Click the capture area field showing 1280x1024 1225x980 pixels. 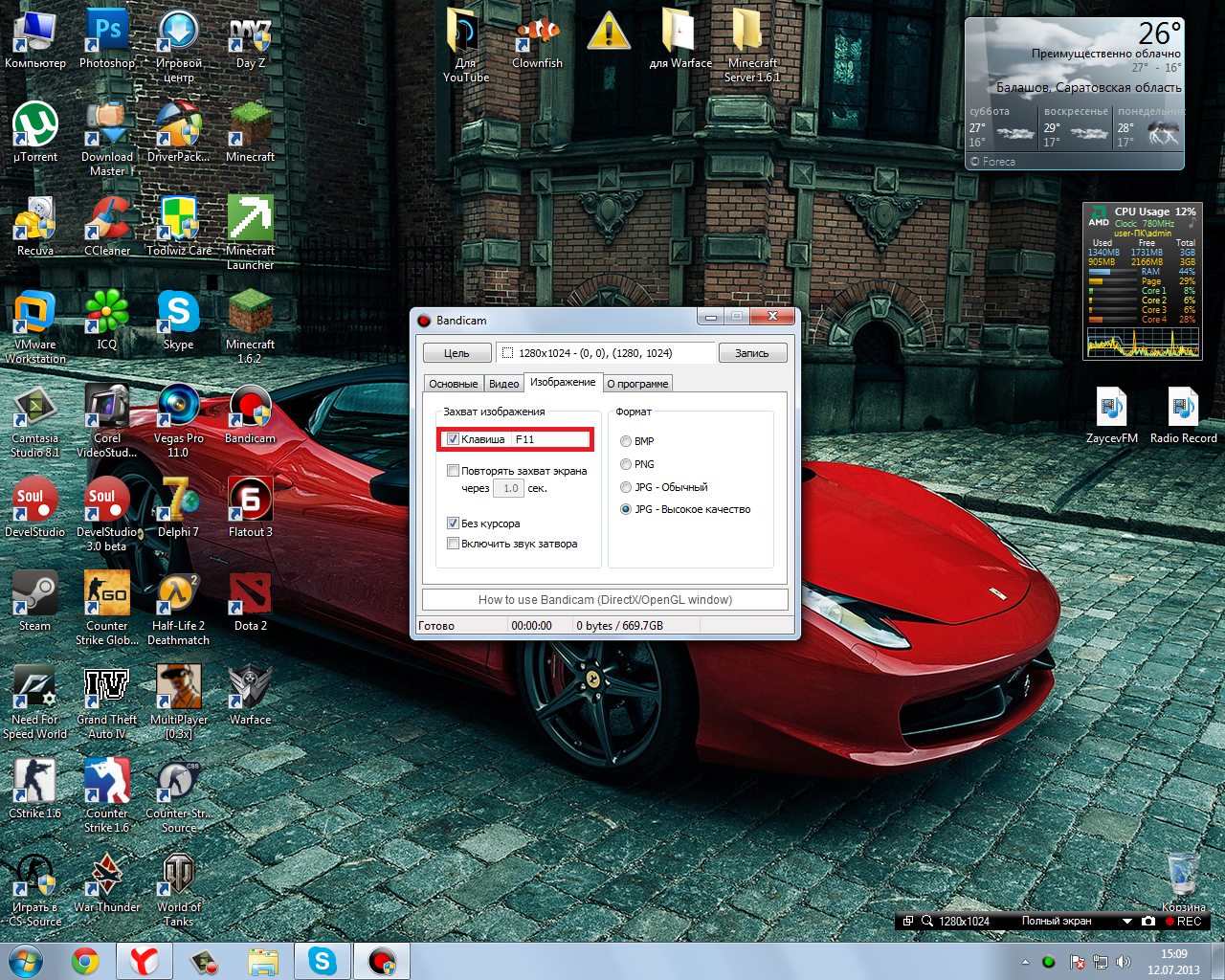point(606,353)
